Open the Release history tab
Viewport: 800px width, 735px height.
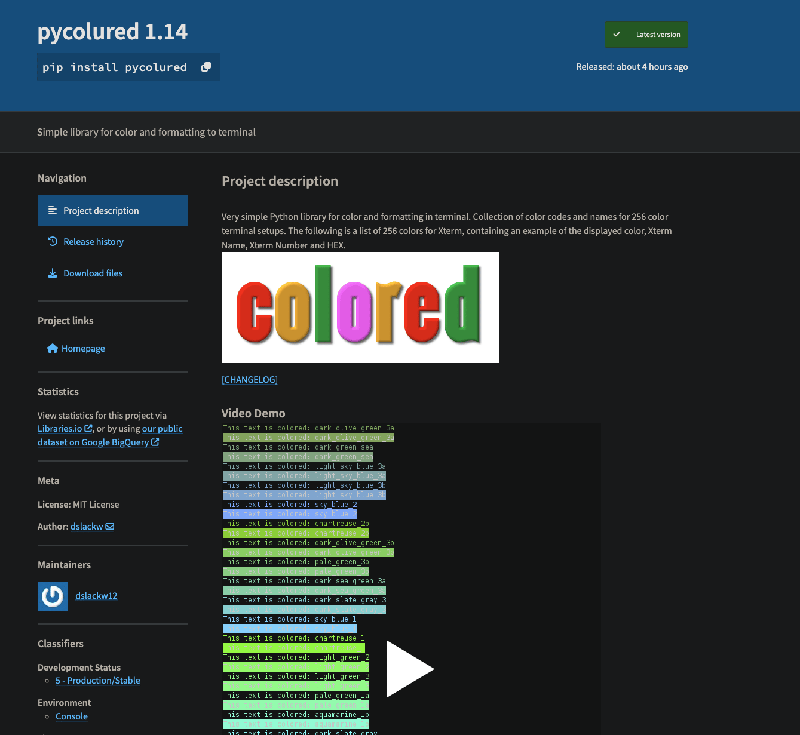[113, 241]
